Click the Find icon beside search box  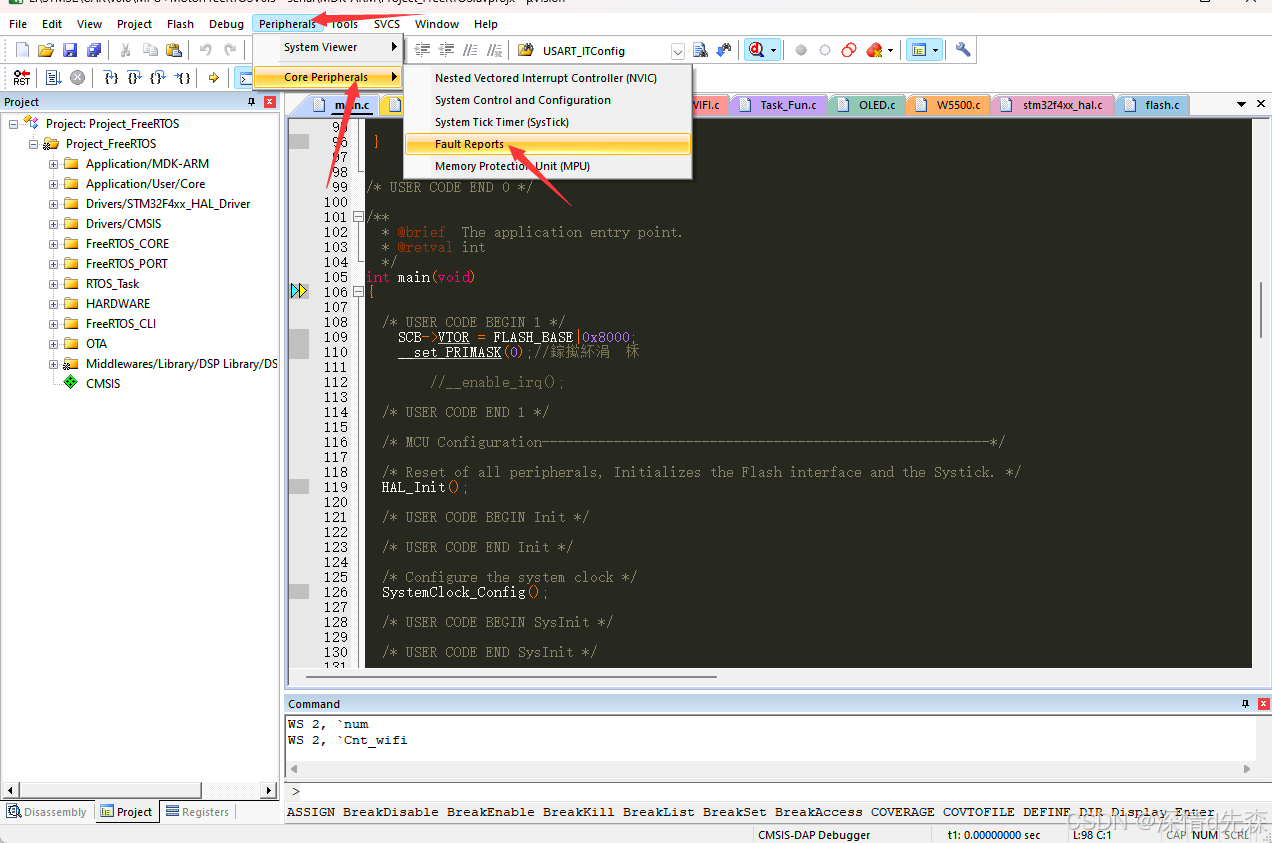[701, 50]
